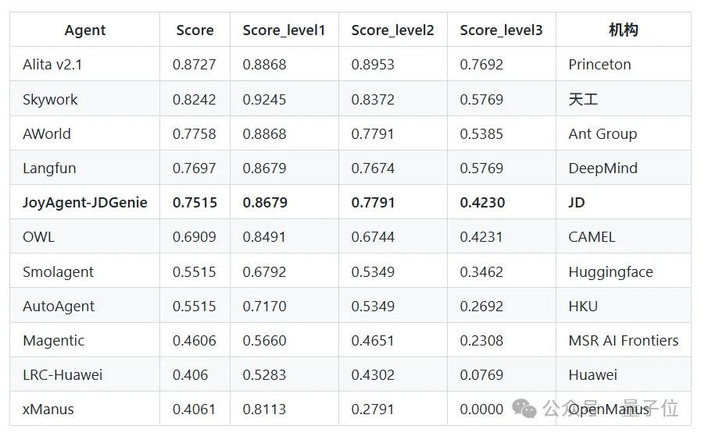Click the bold score "0.7515"
701x436 pixels.
[x=194, y=203]
